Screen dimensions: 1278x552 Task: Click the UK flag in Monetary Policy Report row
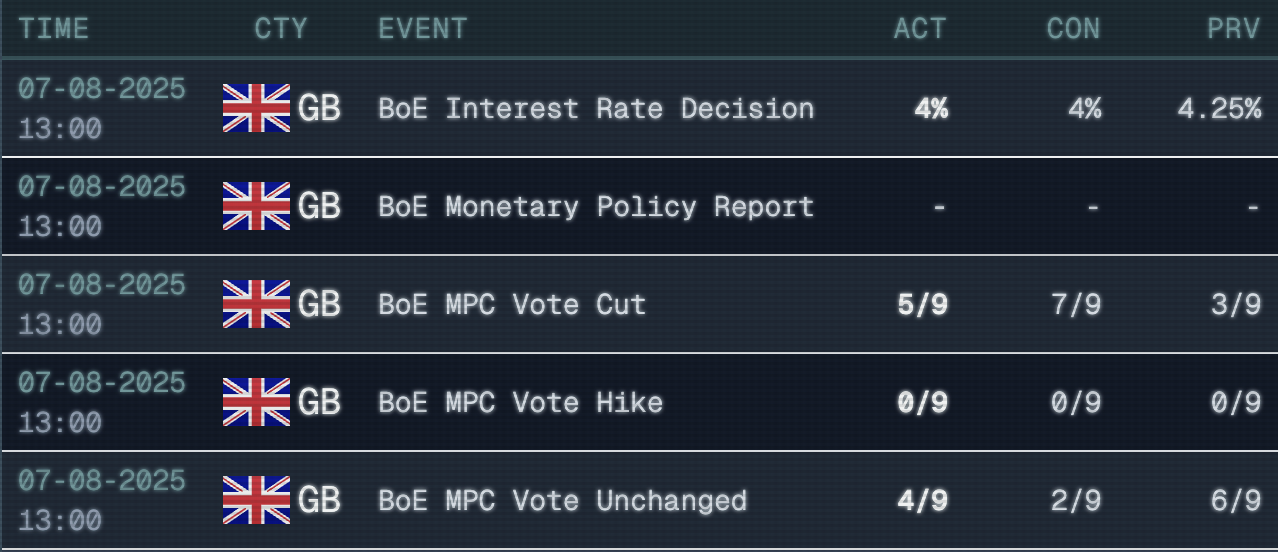tap(256, 206)
